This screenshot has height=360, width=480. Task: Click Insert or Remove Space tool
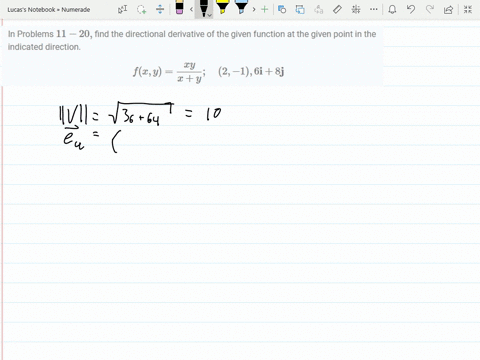(160, 9)
